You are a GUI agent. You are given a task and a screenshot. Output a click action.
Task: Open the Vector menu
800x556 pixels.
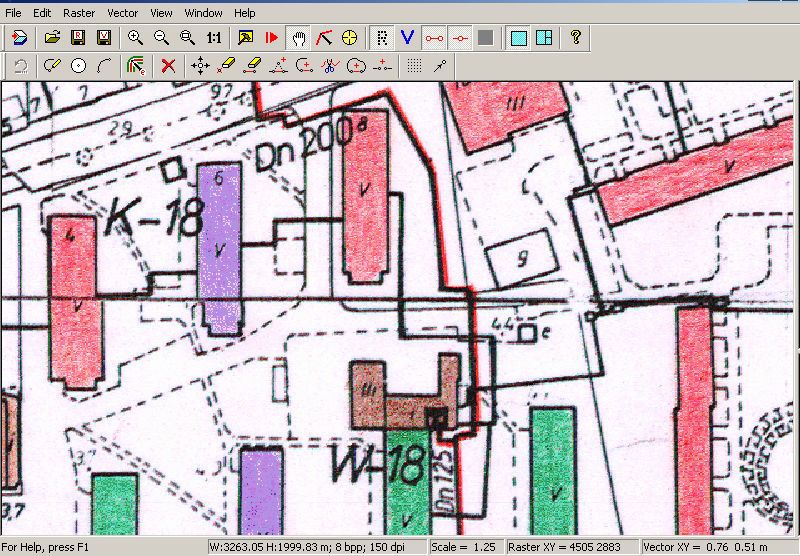pos(123,13)
